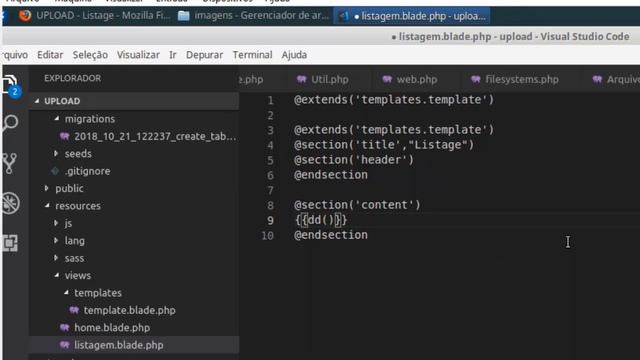Click the imagens file manager folder icon
Image resolution: width=640 pixels, height=360 pixels.
pyautogui.click(x=184, y=16)
